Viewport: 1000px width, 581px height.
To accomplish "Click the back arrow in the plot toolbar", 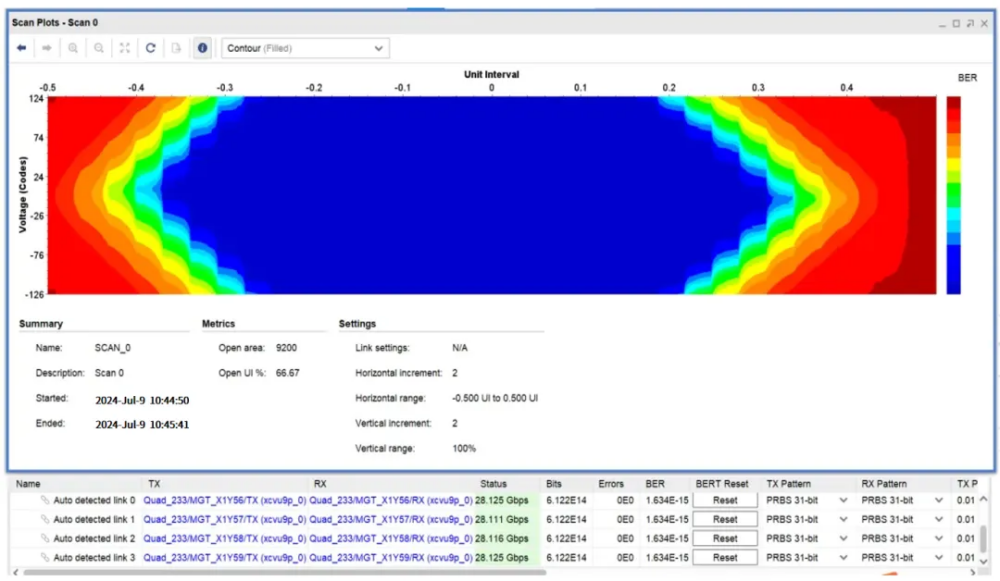I will click(x=21, y=48).
